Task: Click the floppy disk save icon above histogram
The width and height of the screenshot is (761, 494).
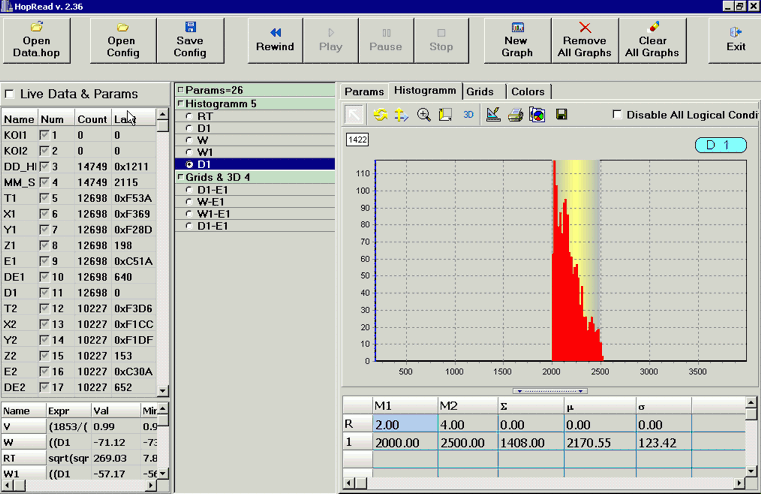Action: (561, 115)
